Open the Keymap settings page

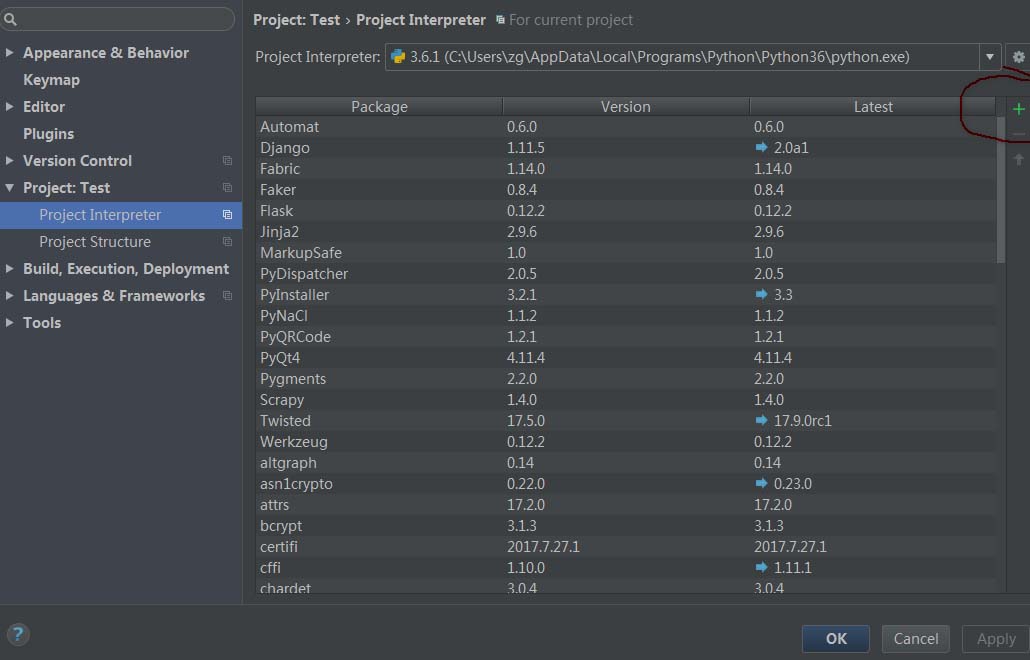(x=51, y=79)
